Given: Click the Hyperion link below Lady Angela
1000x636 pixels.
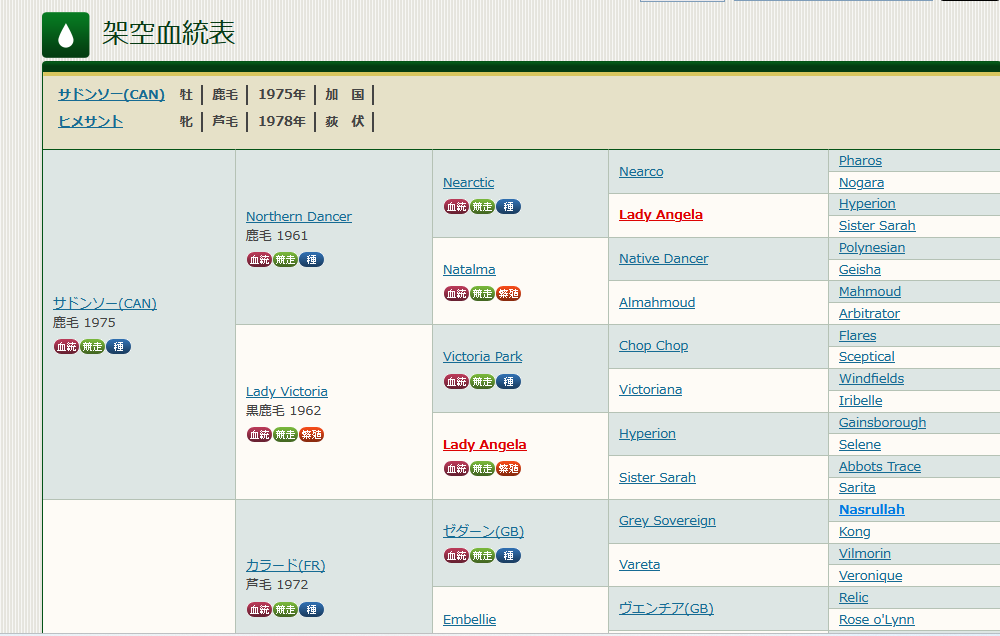Looking at the screenshot, I should [x=647, y=434].
